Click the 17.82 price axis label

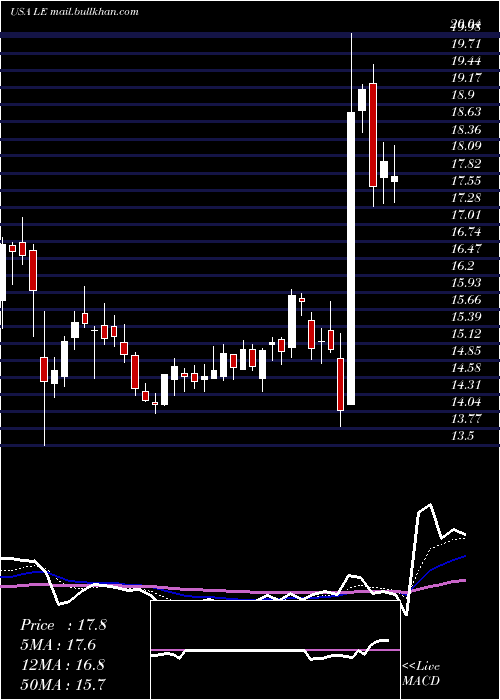[467, 163]
